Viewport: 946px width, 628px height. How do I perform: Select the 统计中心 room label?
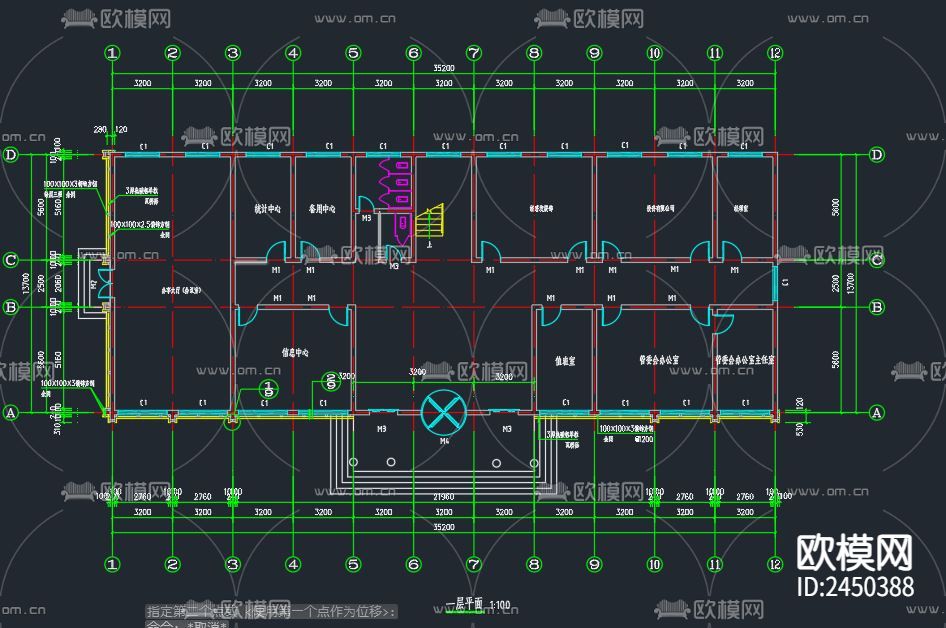[x=267, y=209]
